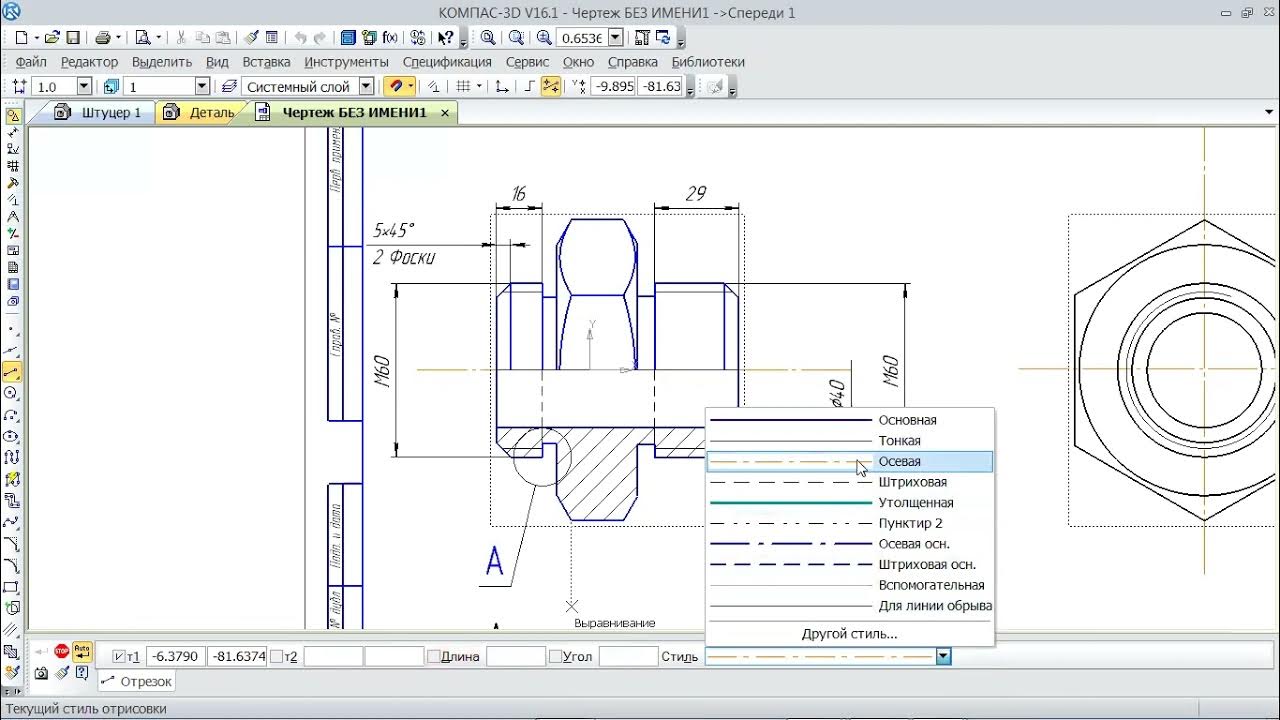Viewport: 1280px width, 720px height.
Task: Open print preview icon
Action: tap(142, 38)
